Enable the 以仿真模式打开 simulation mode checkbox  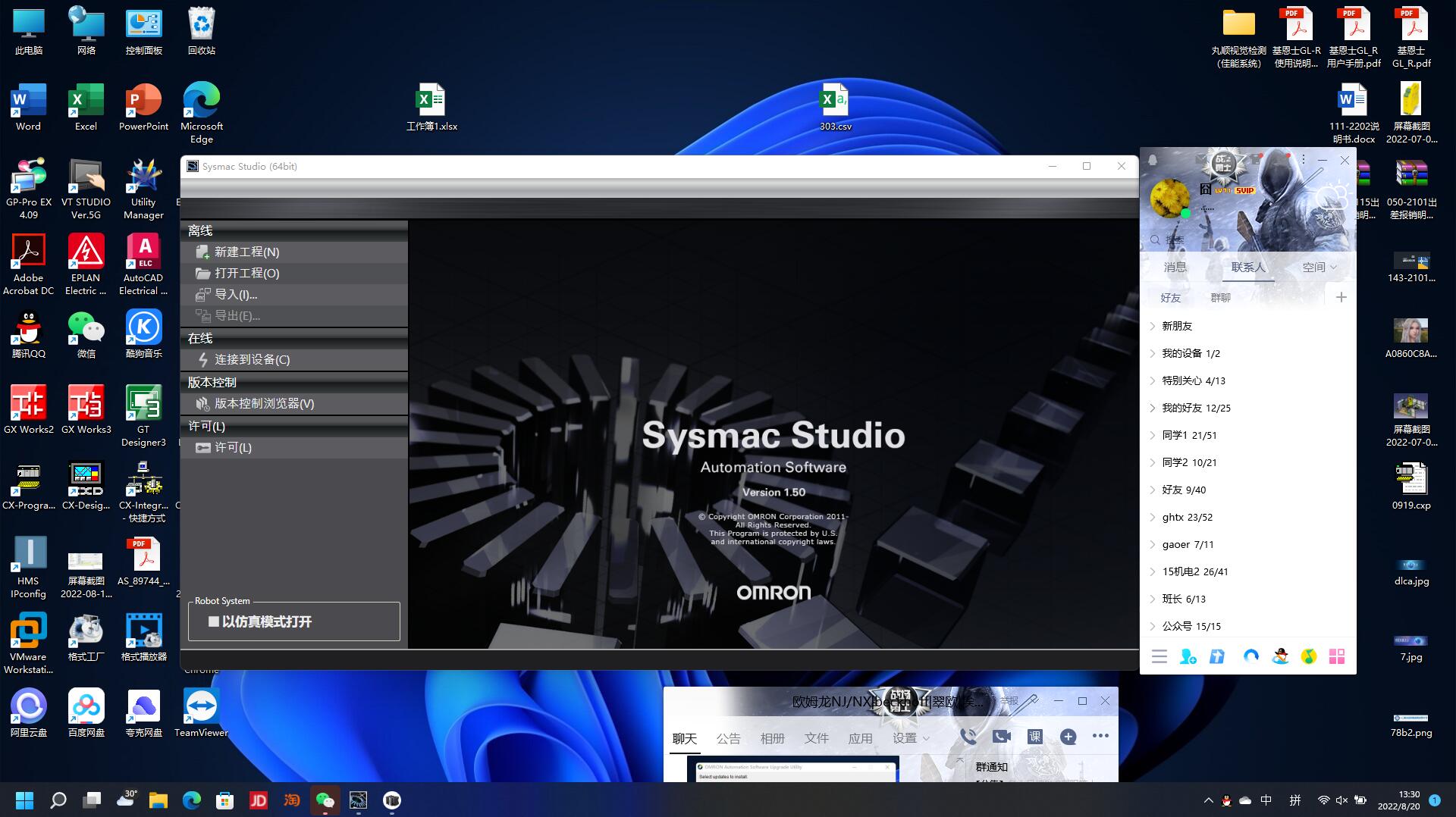pyautogui.click(x=214, y=621)
